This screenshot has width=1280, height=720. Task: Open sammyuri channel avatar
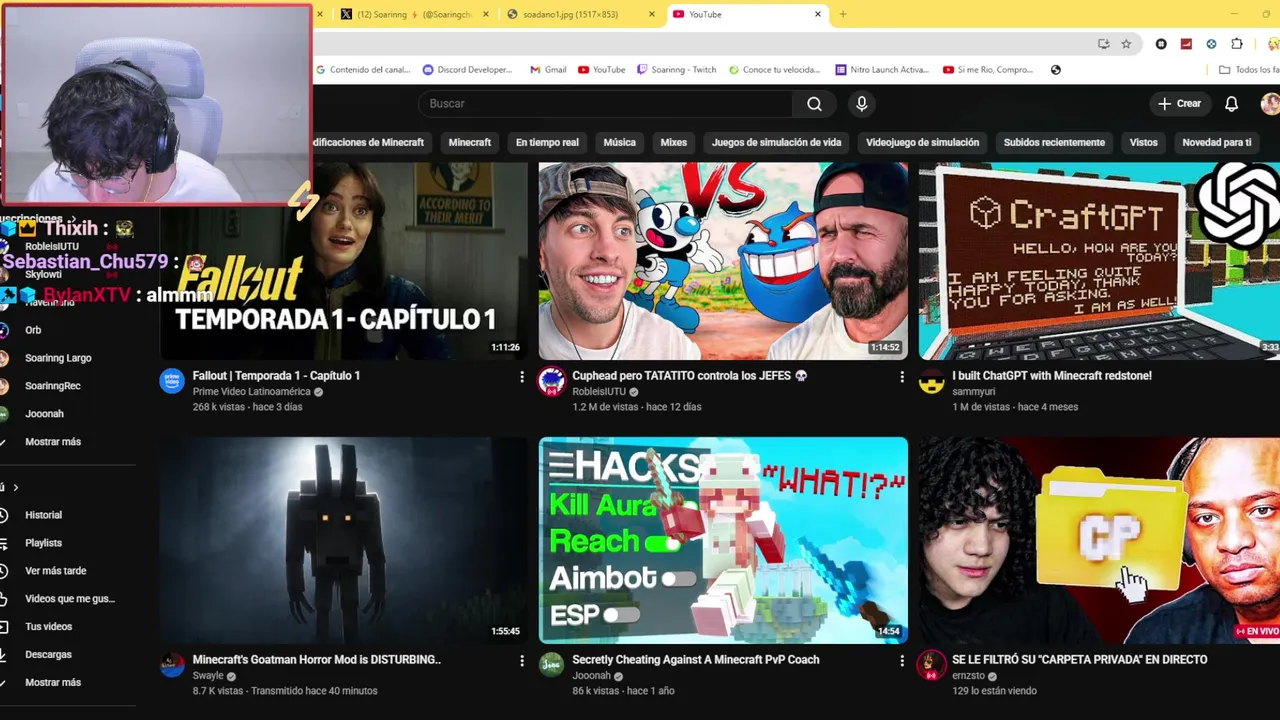tap(931, 381)
